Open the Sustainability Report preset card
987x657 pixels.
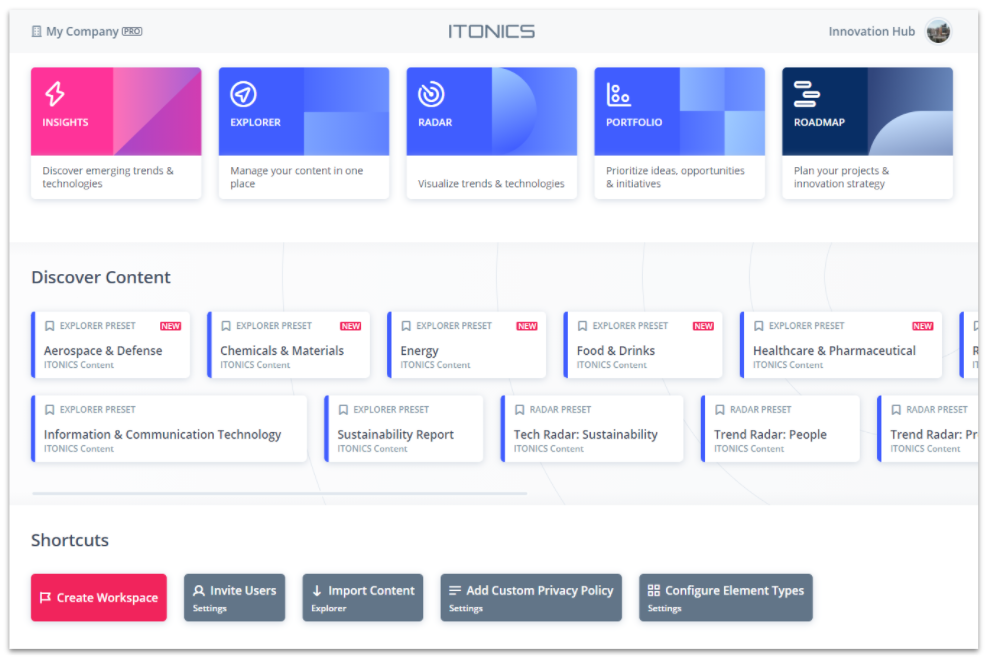click(404, 429)
